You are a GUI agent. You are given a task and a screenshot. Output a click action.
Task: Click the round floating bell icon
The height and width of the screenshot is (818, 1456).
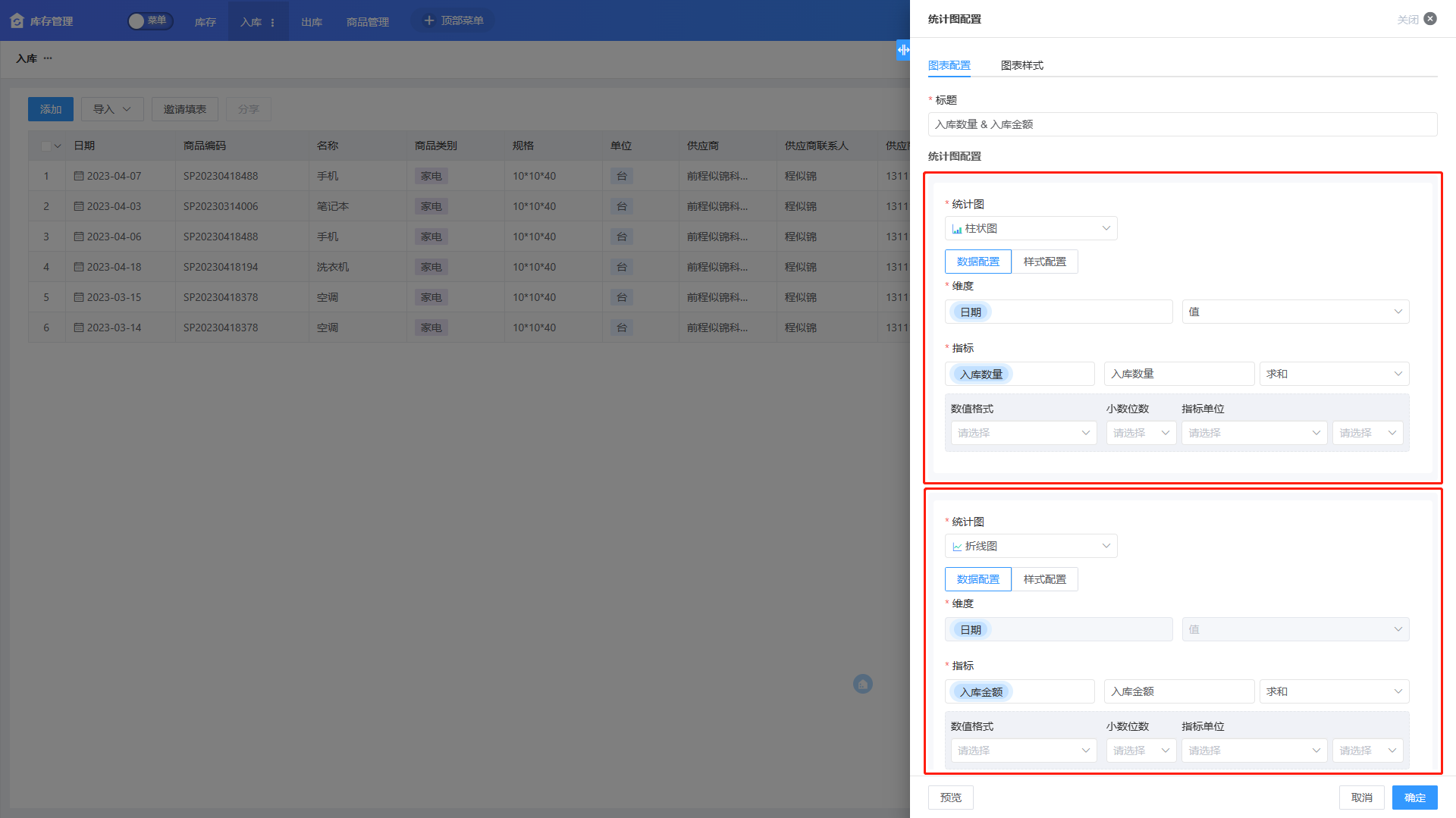coord(863,684)
